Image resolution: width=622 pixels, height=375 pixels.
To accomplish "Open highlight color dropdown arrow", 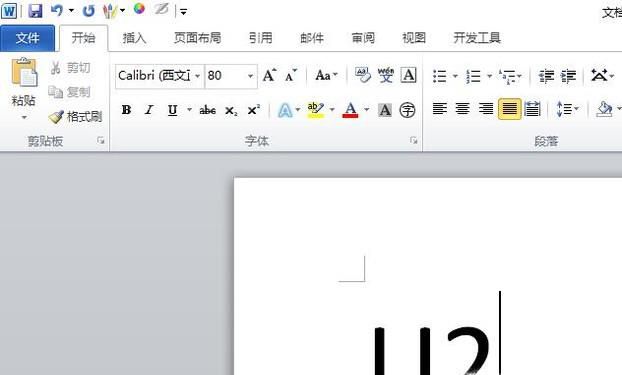I will click(332, 110).
